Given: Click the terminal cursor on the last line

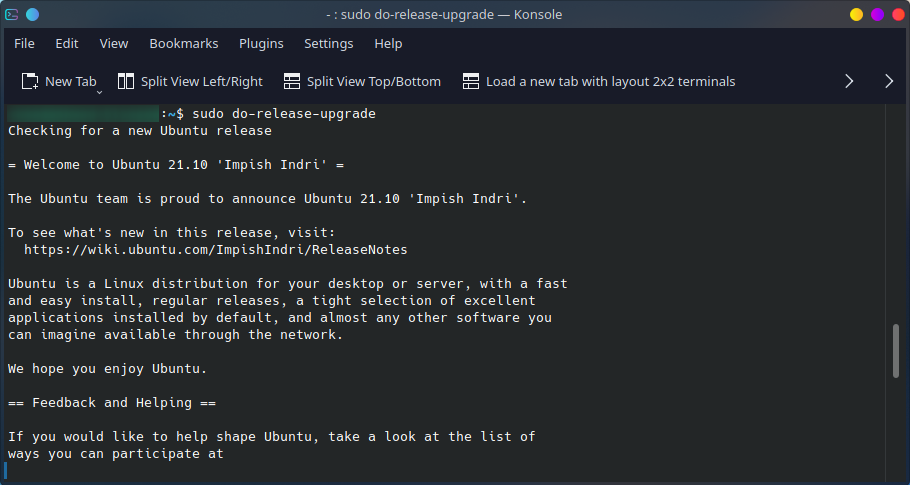Looking at the screenshot, I should (6, 471).
